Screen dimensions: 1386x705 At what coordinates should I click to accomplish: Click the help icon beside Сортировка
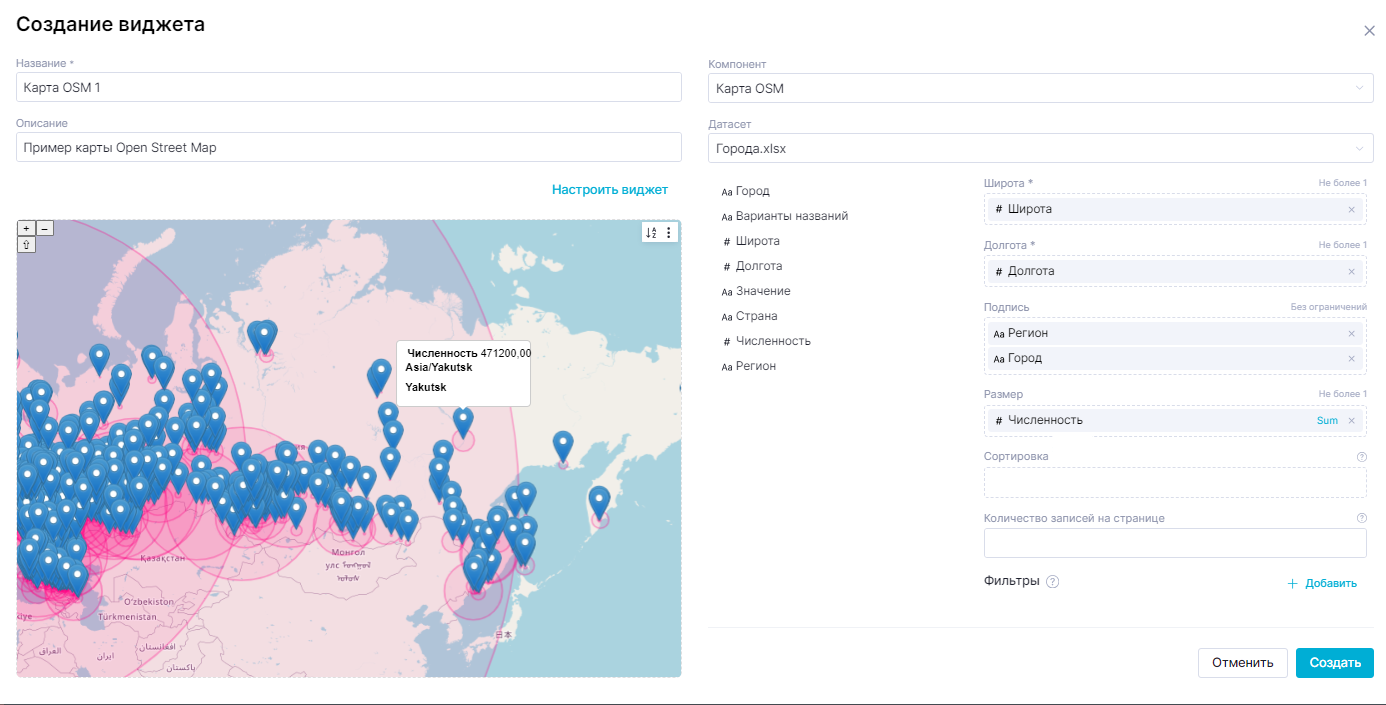click(x=1361, y=457)
